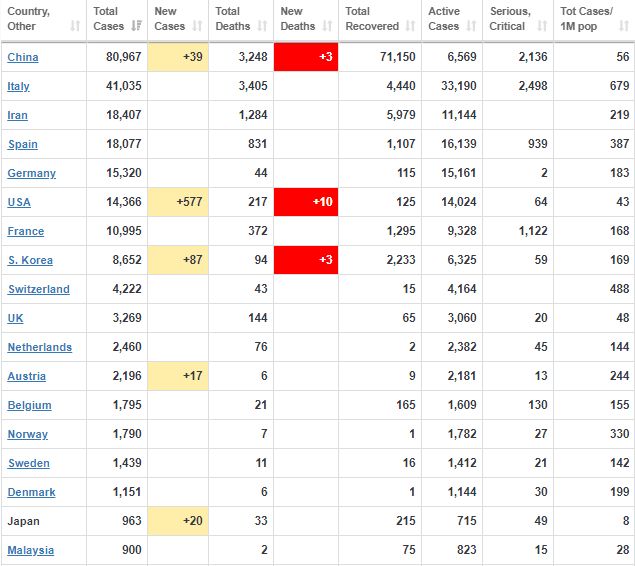635x566 pixels.
Task: Open the Netherlands country link
Action: click(x=40, y=347)
